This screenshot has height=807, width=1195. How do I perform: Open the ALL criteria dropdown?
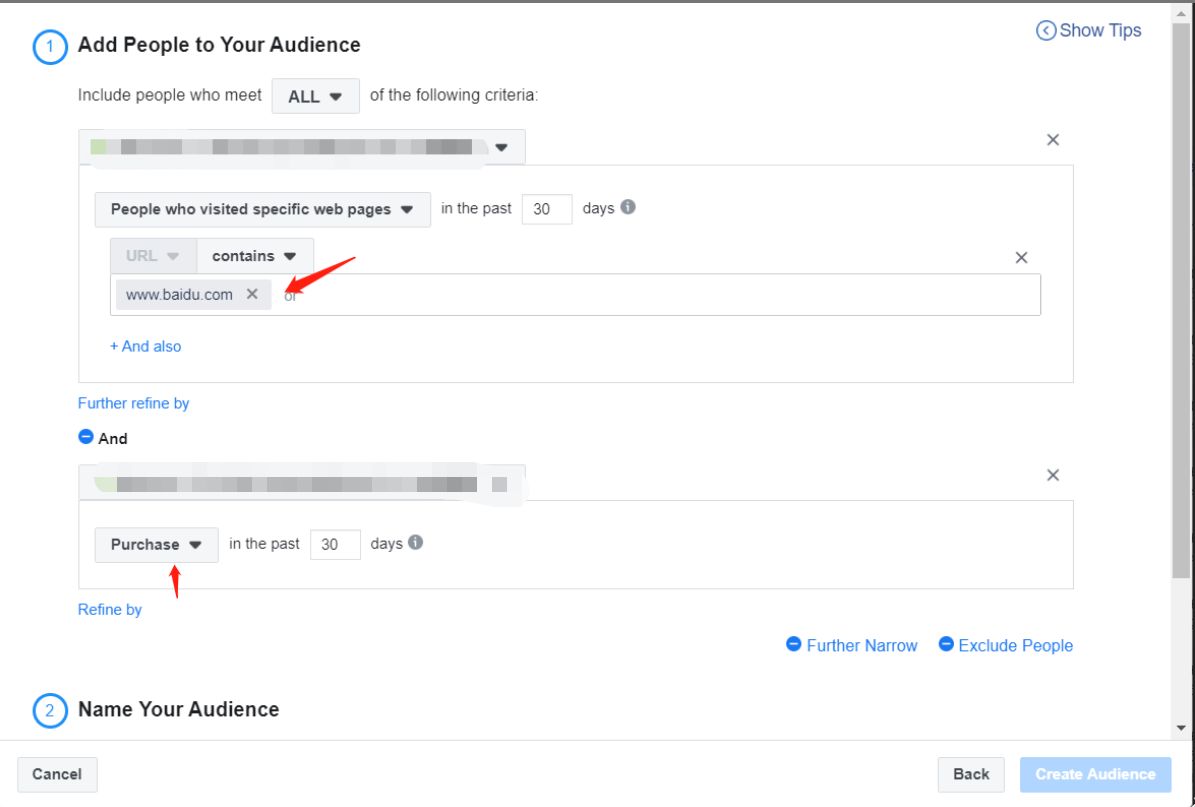(x=314, y=95)
